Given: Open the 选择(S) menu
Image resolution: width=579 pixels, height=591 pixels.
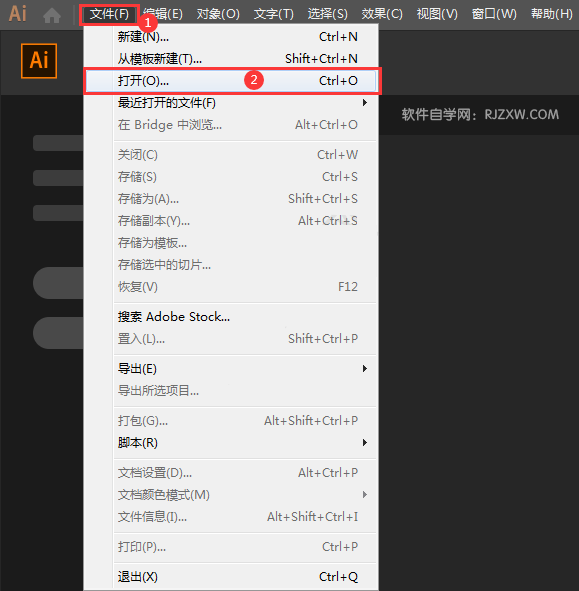Looking at the screenshot, I should [x=328, y=14].
